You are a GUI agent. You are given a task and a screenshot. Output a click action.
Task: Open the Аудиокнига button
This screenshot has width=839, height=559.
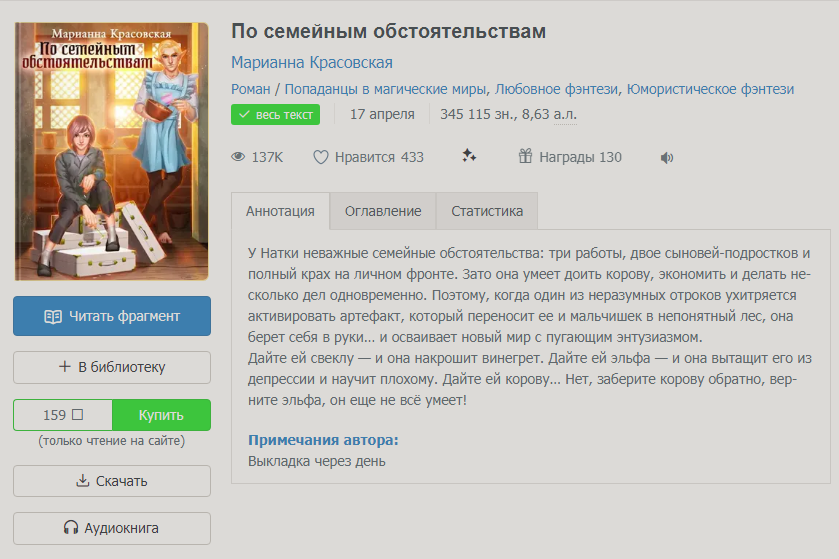[x=112, y=528]
